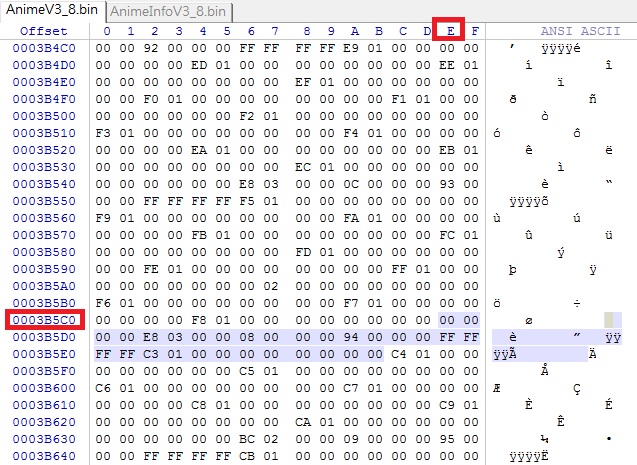Image resolution: width=637 pixels, height=465 pixels.
Task: Click byte 92 in row 0003B4C0
Action: point(153,47)
